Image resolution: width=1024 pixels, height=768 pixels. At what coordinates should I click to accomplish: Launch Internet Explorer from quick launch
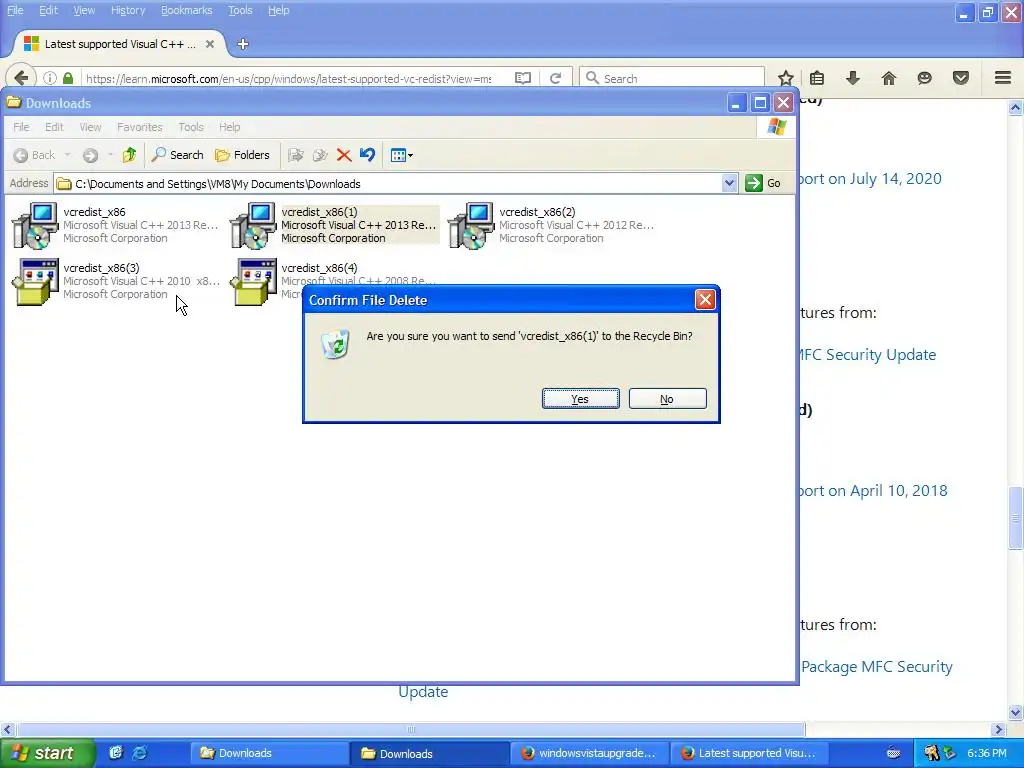140,753
